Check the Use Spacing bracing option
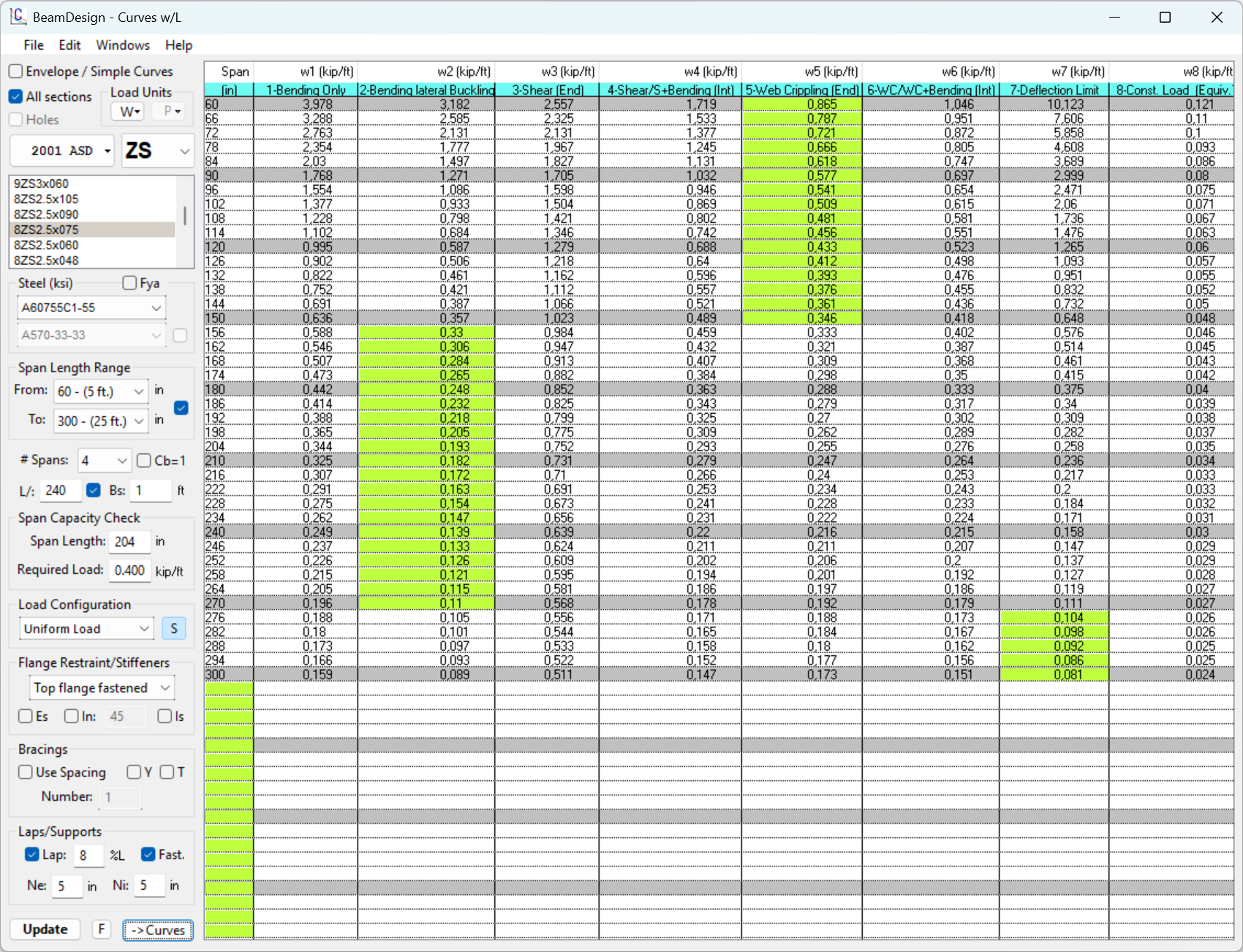Viewport: 1243px width, 952px height. click(26, 772)
